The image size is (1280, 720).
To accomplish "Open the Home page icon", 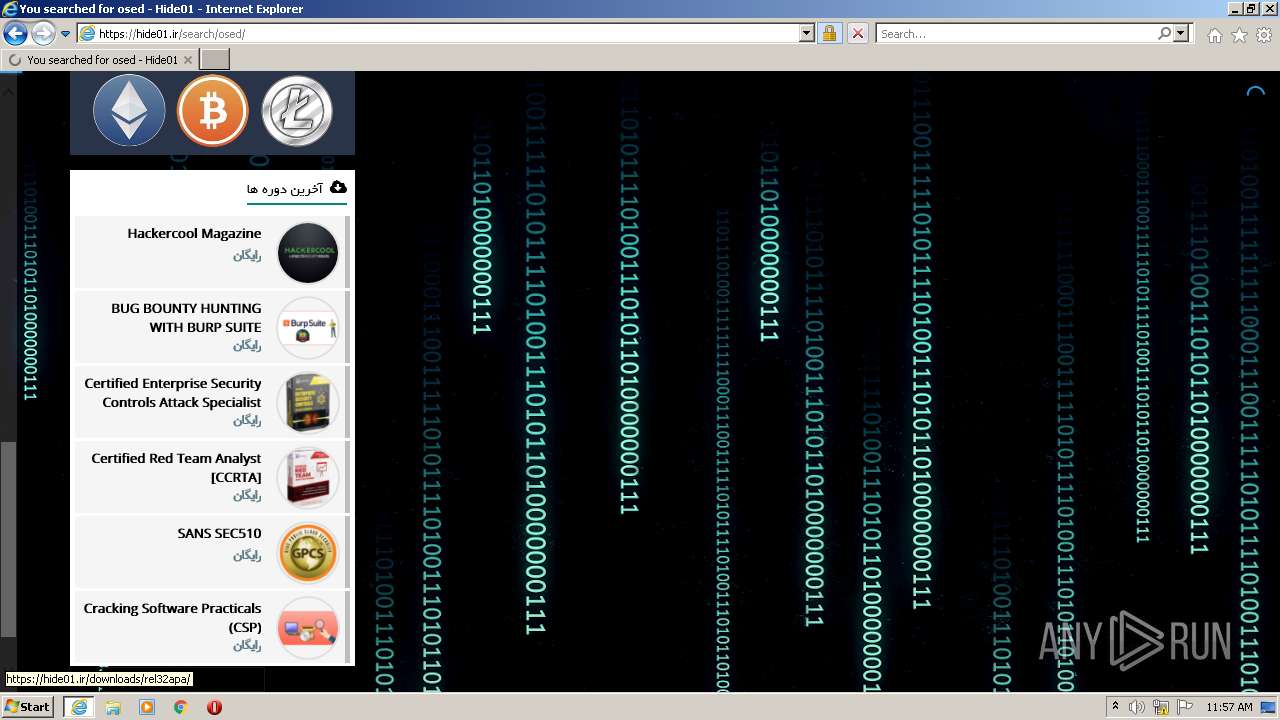I will [x=1214, y=35].
